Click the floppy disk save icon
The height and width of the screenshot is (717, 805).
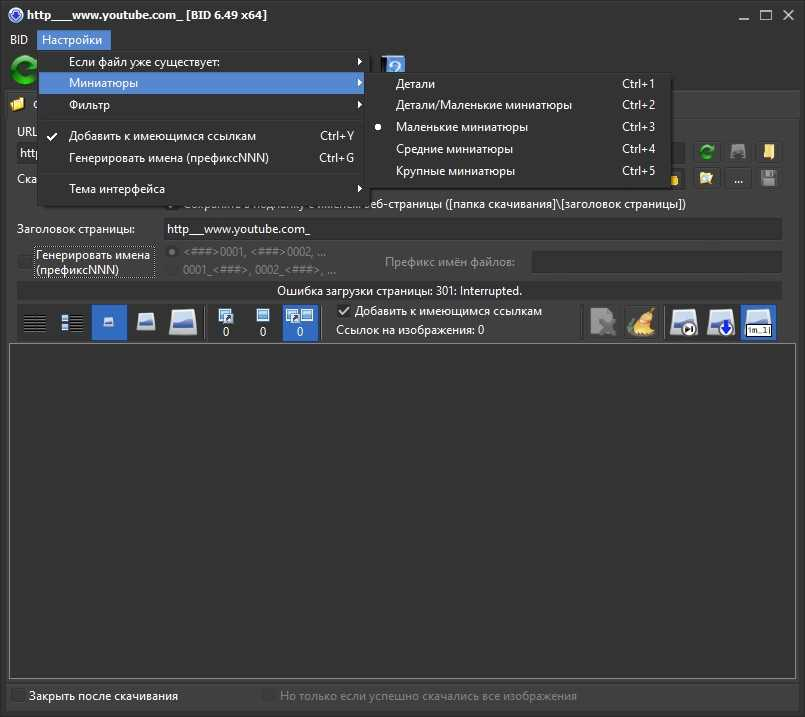tap(769, 178)
